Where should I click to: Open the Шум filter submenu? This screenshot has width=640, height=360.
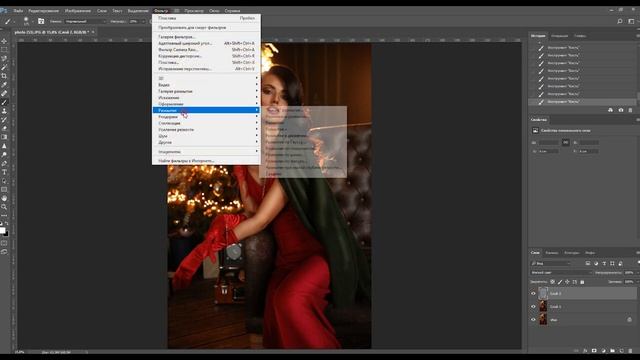206,136
